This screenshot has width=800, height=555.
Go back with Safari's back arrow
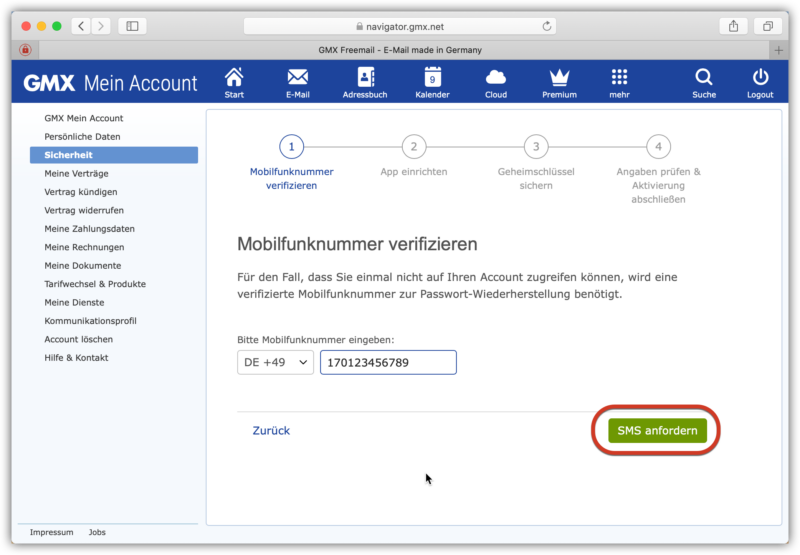[81, 26]
